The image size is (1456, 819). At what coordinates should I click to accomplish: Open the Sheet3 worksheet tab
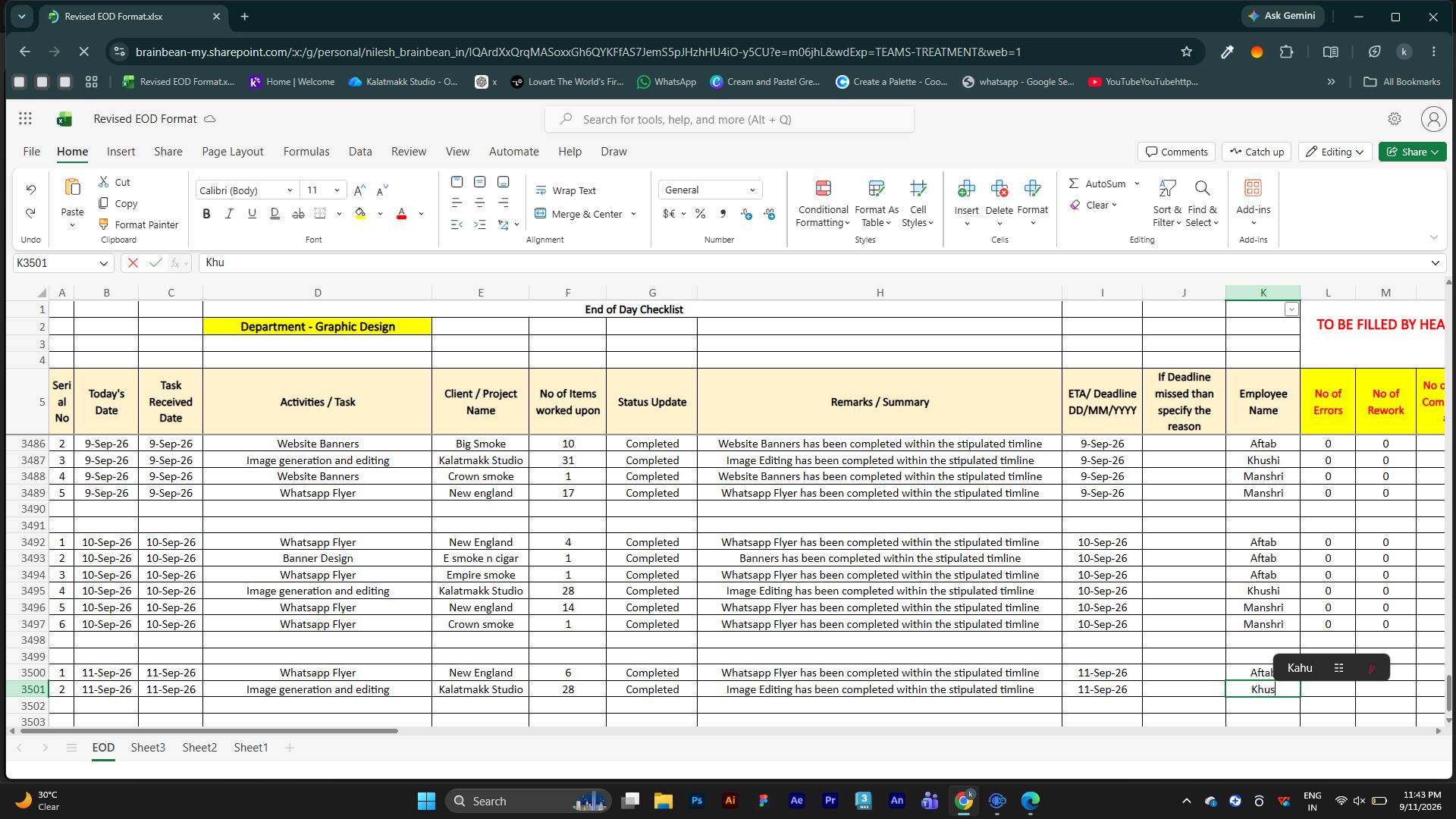tap(148, 748)
